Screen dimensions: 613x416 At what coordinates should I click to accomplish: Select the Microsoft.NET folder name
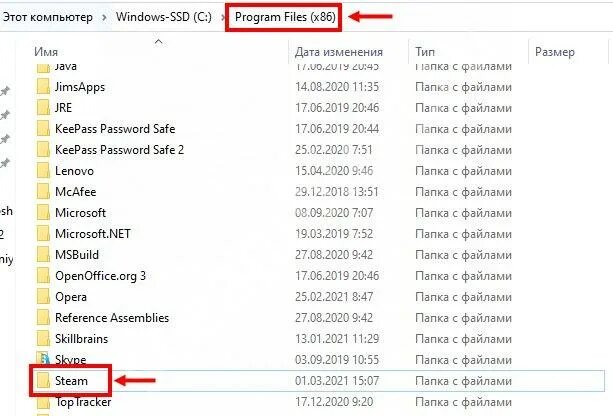pyautogui.click(x=93, y=233)
